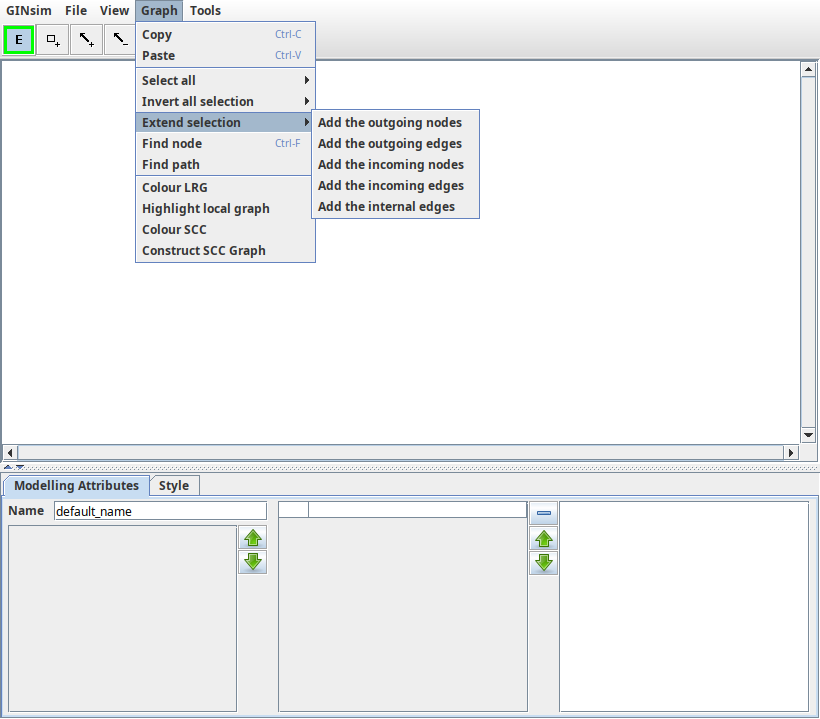Image resolution: width=820 pixels, height=719 pixels.
Task: Click the green down arrow in the middle panel
Action: (543, 562)
